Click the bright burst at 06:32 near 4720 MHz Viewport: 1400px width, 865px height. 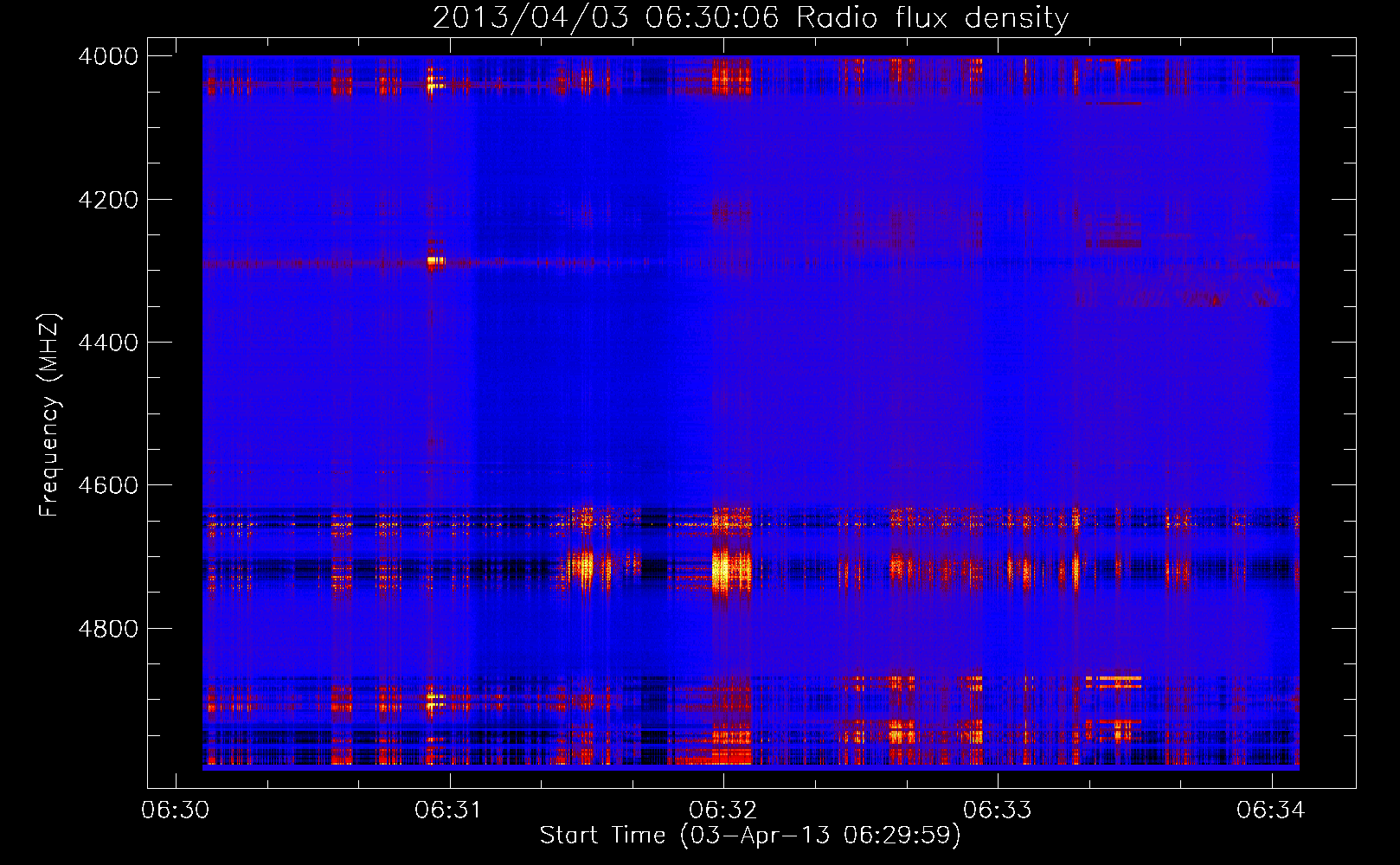(730, 571)
